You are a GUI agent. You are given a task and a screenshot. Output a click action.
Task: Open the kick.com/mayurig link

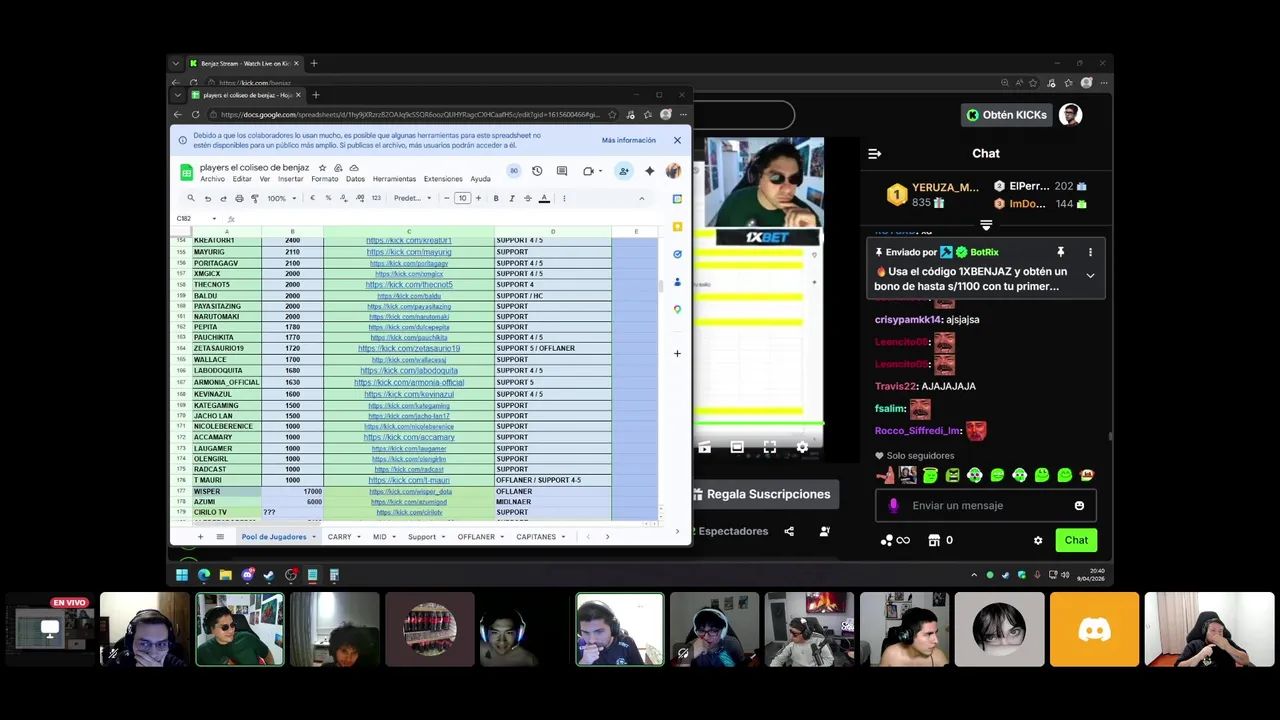tap(409, 252)
